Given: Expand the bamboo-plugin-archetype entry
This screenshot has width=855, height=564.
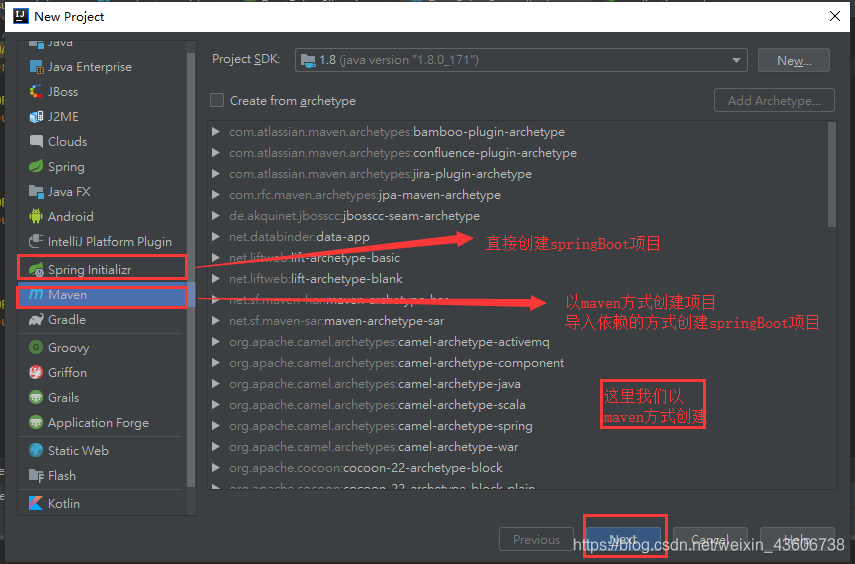Looking at the screenshot, I should (216, 132).
